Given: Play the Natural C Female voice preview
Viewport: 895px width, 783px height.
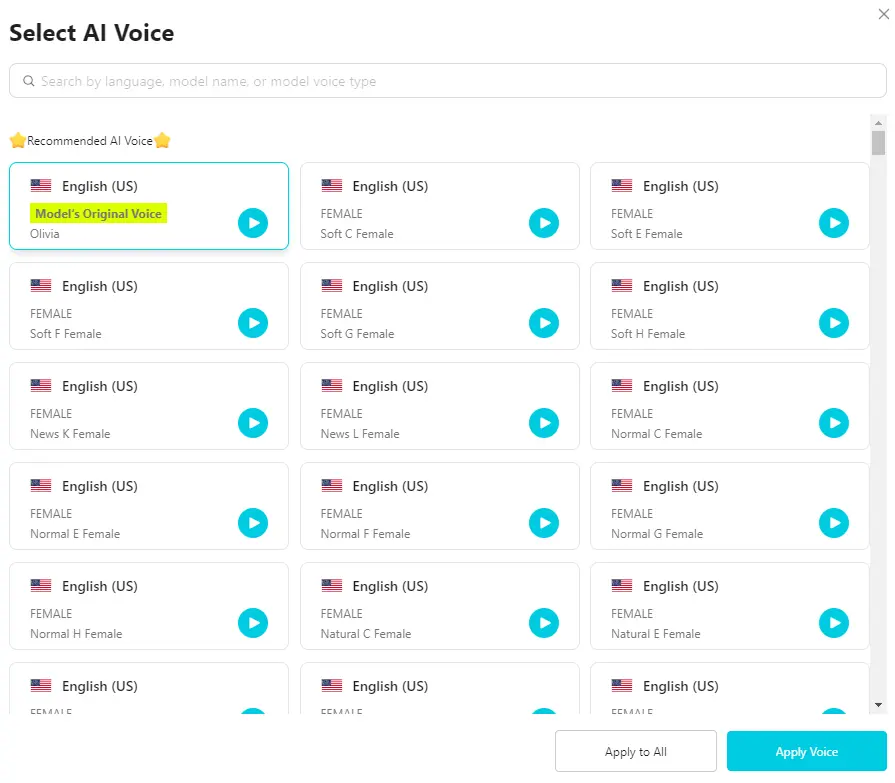Looking at the screenshot, I should pyautogui.click(x=544, y=623).
